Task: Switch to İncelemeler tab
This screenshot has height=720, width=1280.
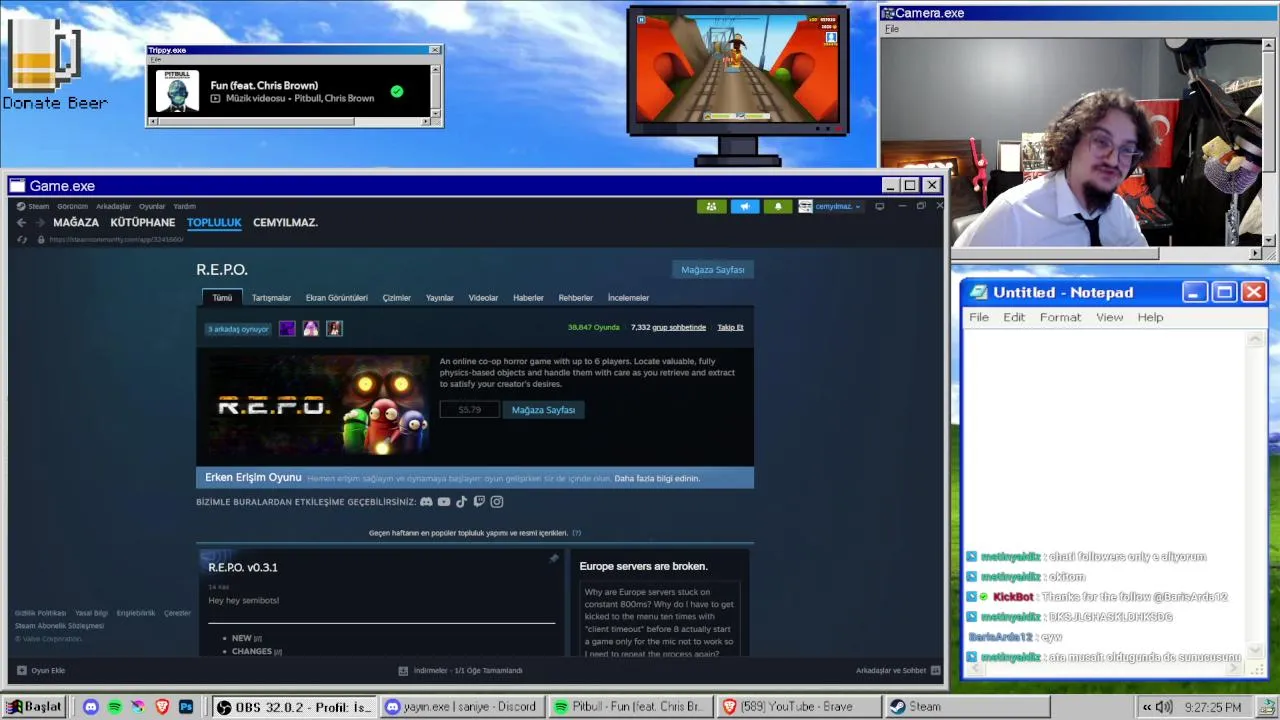Action: [628, 297]
